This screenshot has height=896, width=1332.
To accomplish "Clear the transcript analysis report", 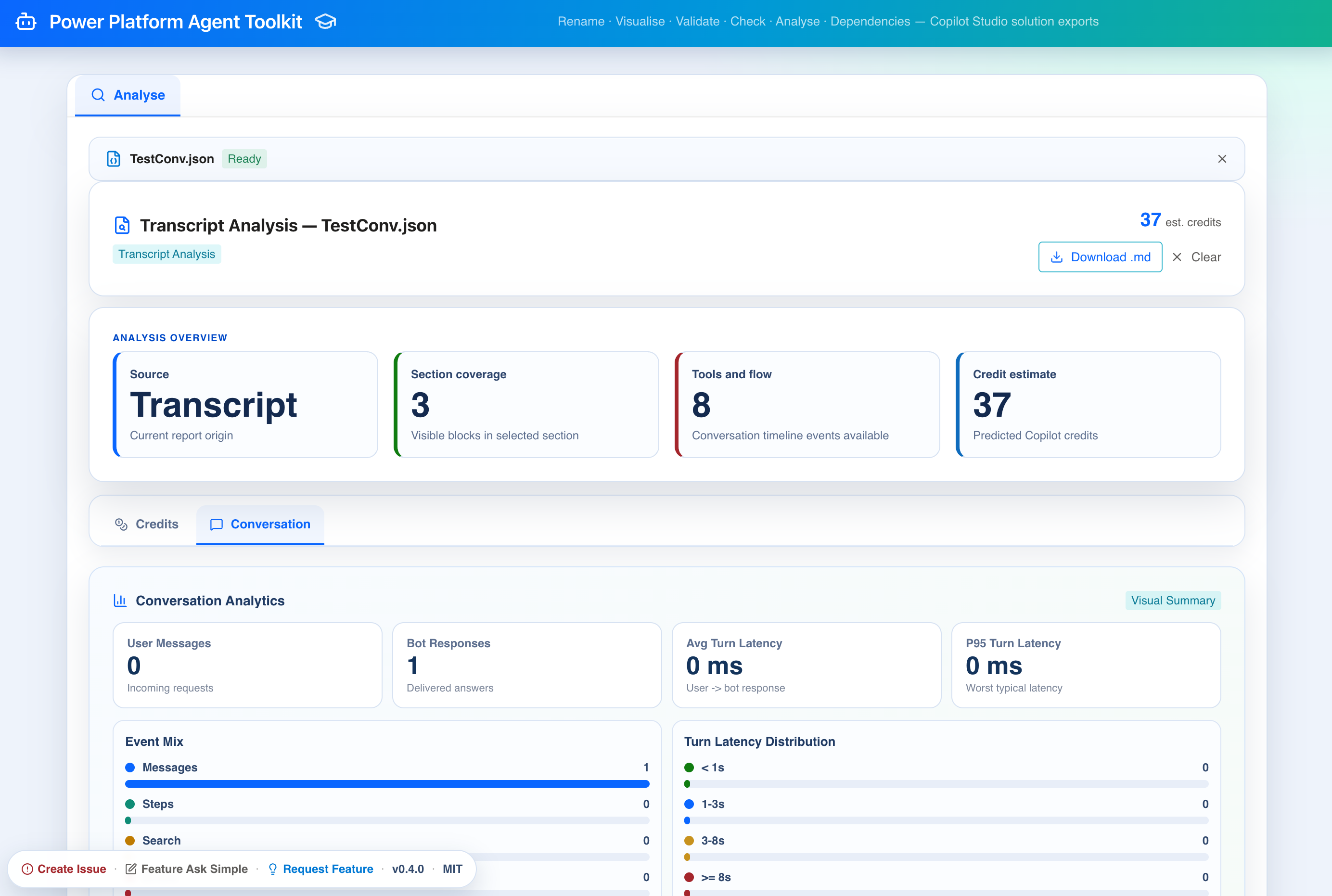I will tap(1197, 257).
